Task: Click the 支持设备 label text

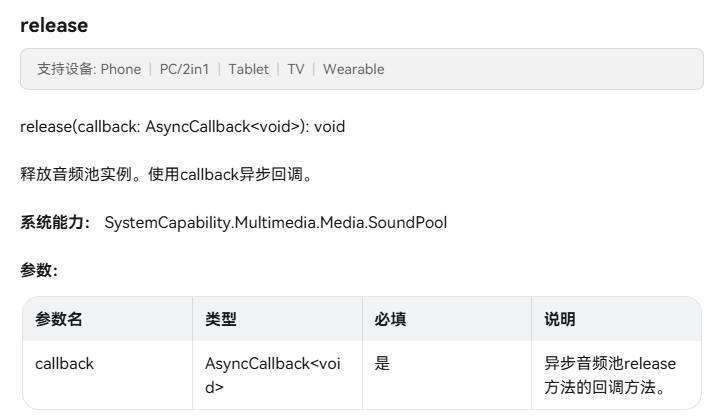Action: (x=65, y=70)
